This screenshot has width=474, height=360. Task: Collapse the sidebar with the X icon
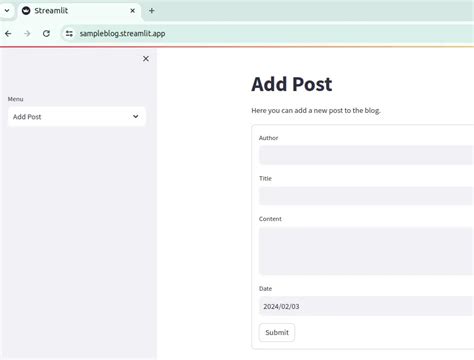pos(146,59)
